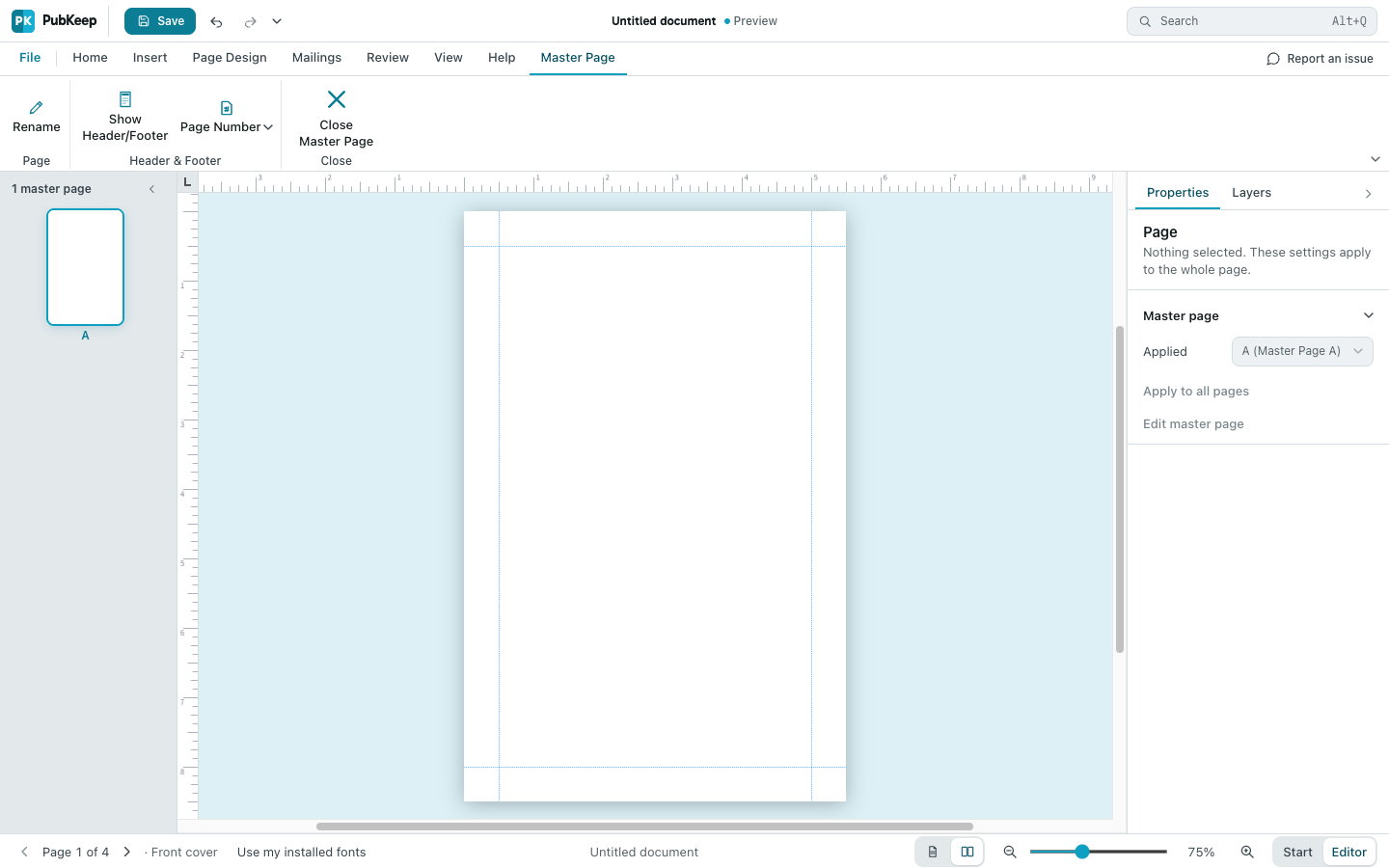
Task: Click the zoom in magnifier icon
Action: click(1247, 852)
